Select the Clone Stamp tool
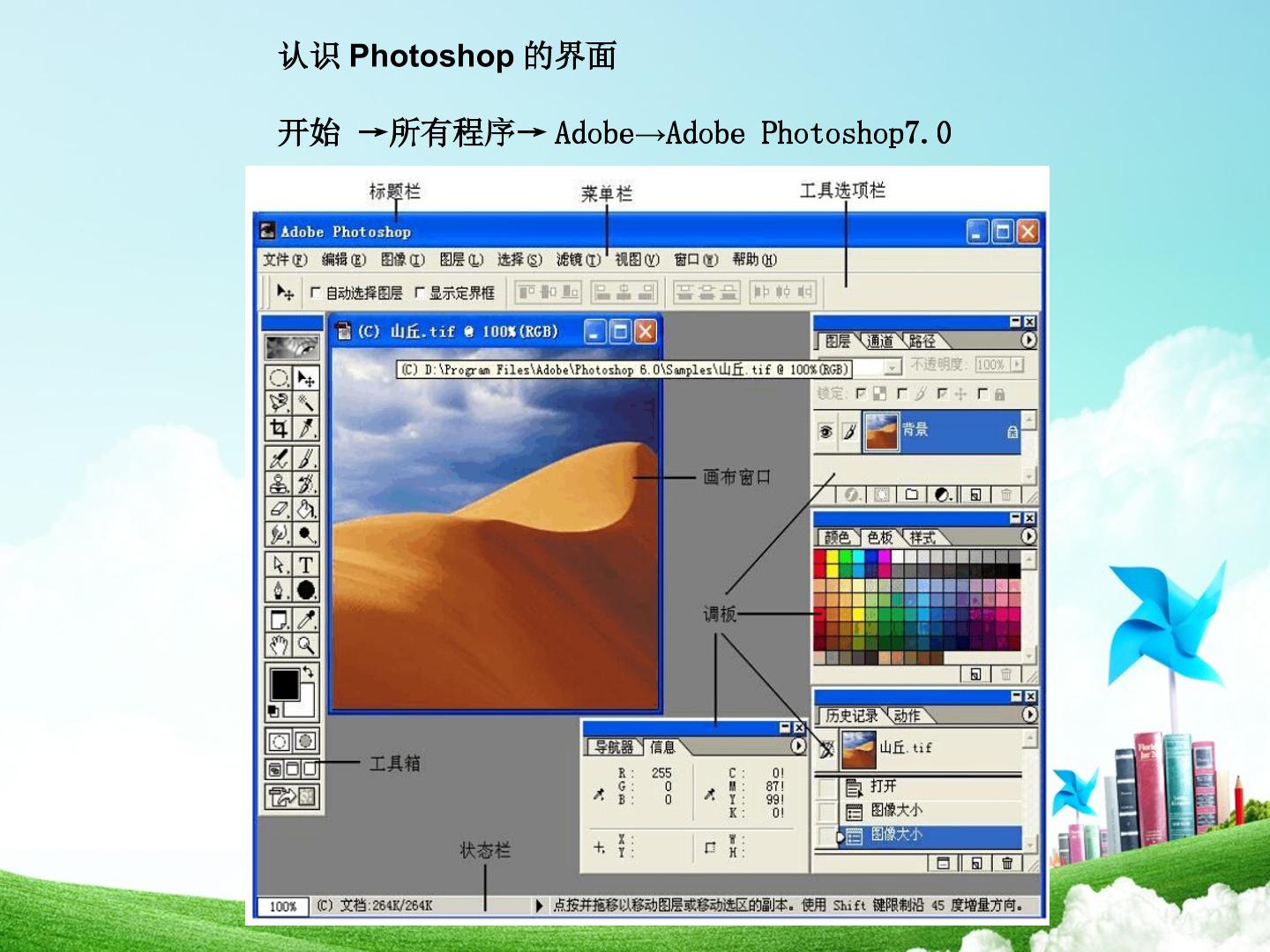Viewport: 1270px width, 952px height. 279,483
